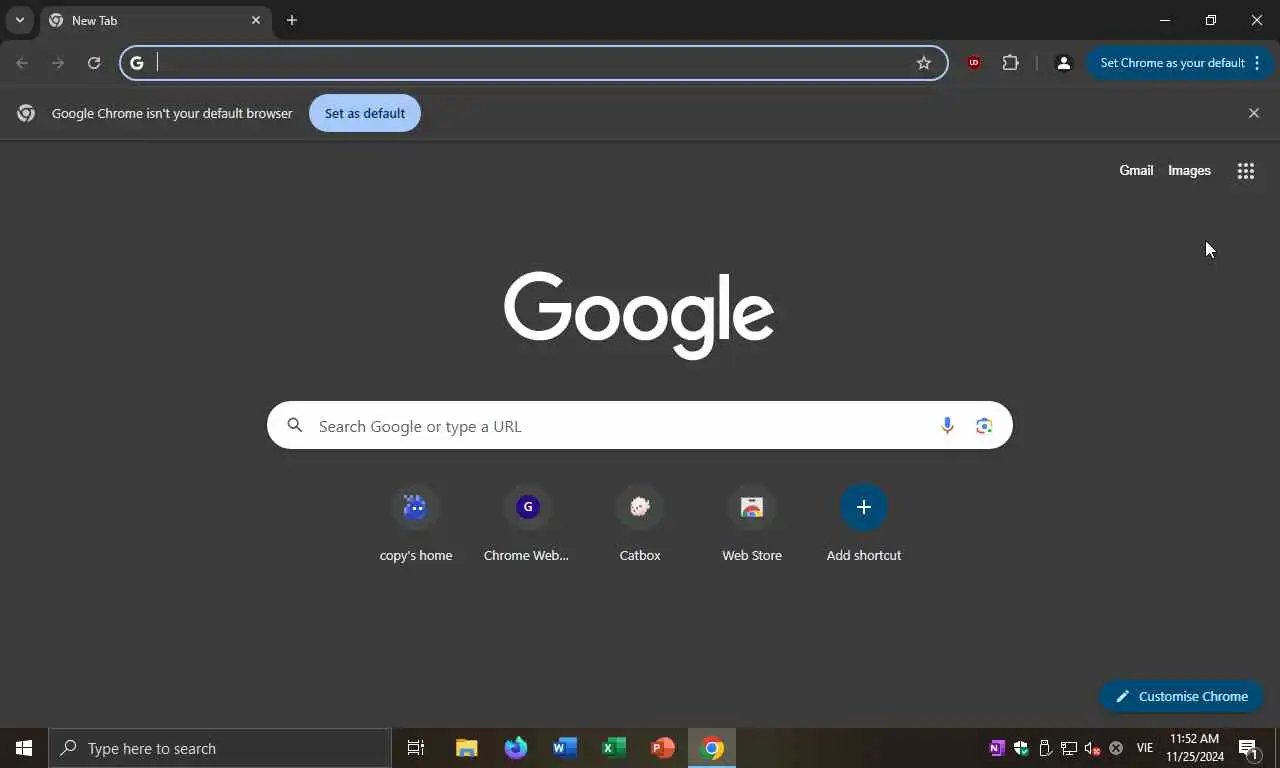Screen dimensions: 1280x768
Task: Bookmark this tab with the star icon
Action: coord(924,63)
